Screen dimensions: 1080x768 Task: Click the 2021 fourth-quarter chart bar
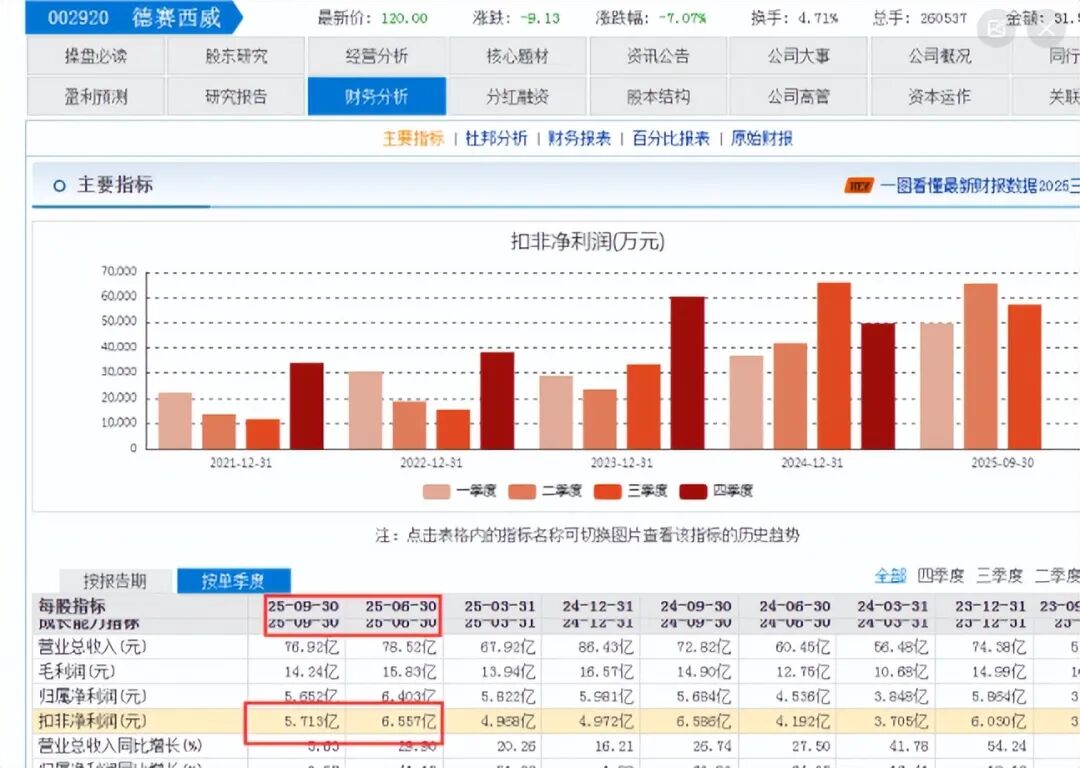[307, 406]
